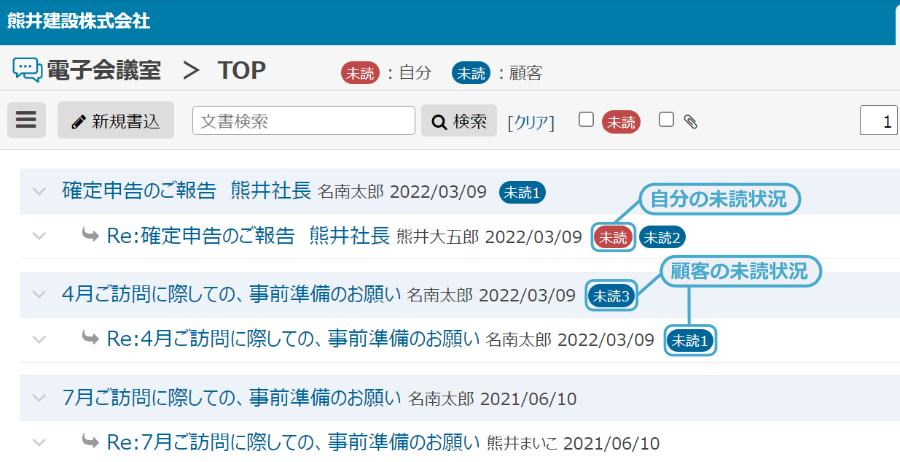Screen dimensions: 900x462
Task: Collapse the 4月ご訪問に際しての thread chevron
Action: (x=39, y=295)
